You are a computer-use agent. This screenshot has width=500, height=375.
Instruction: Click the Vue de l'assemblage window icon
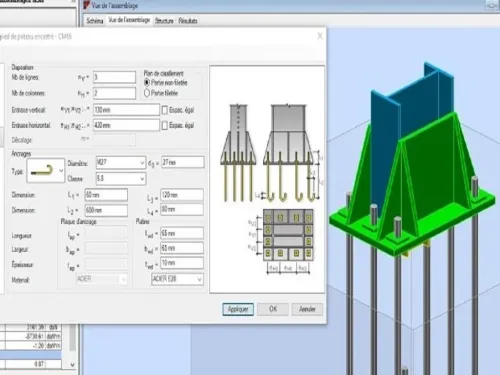click(87, 5)
